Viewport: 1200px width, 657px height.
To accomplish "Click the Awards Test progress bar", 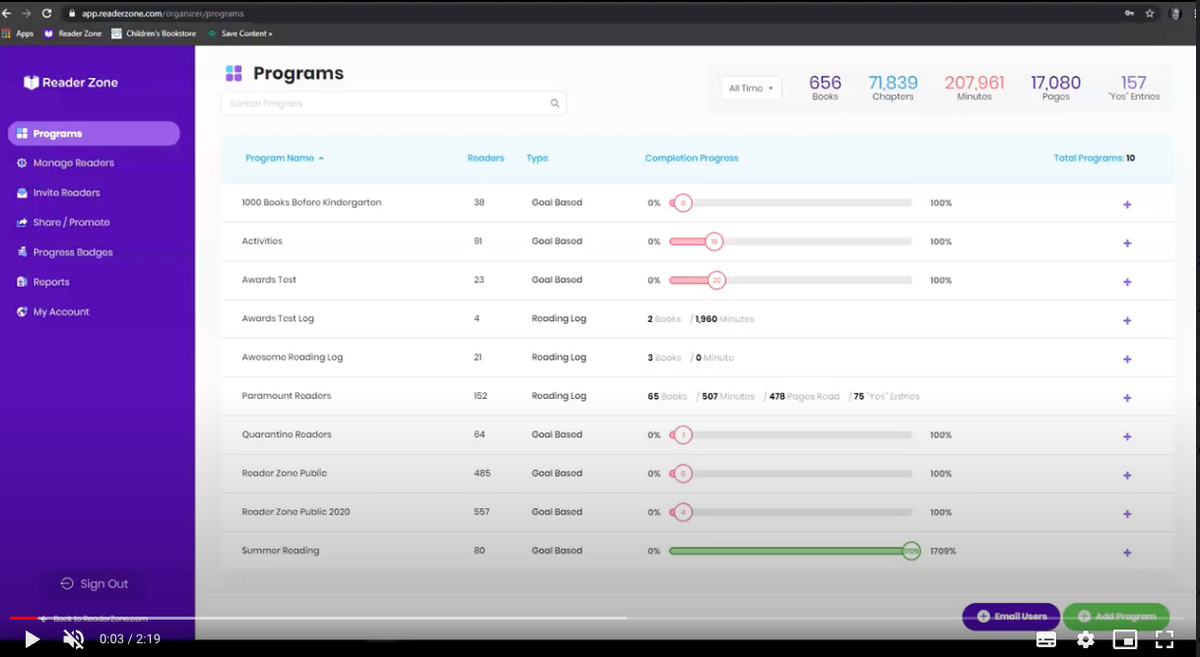I will tap(790, 280).
